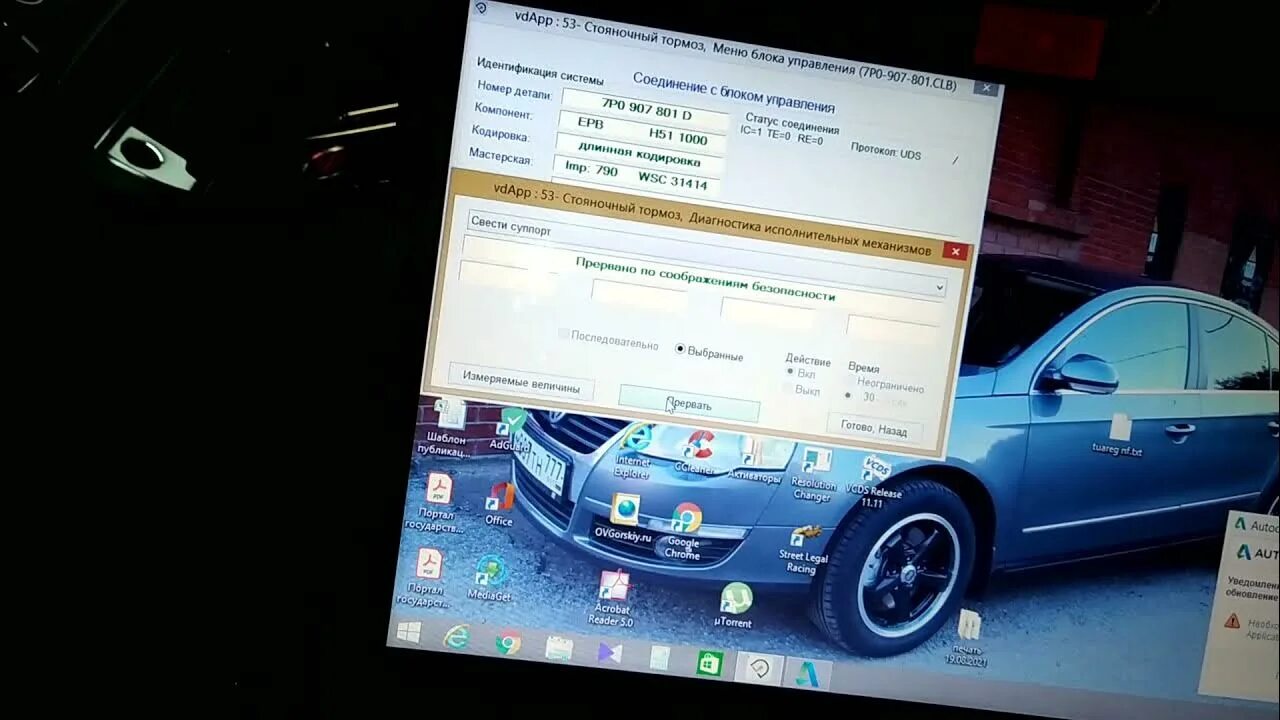This screenshot has width=1280, height=720.
Task: Open Resolution Changer desktop shortcut
Action: [814, 474]
